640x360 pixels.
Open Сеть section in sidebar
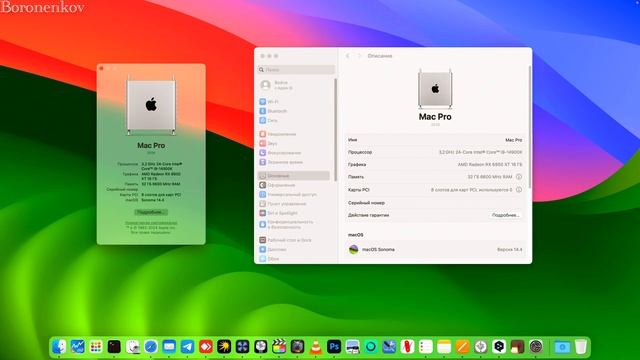(269, 120)
